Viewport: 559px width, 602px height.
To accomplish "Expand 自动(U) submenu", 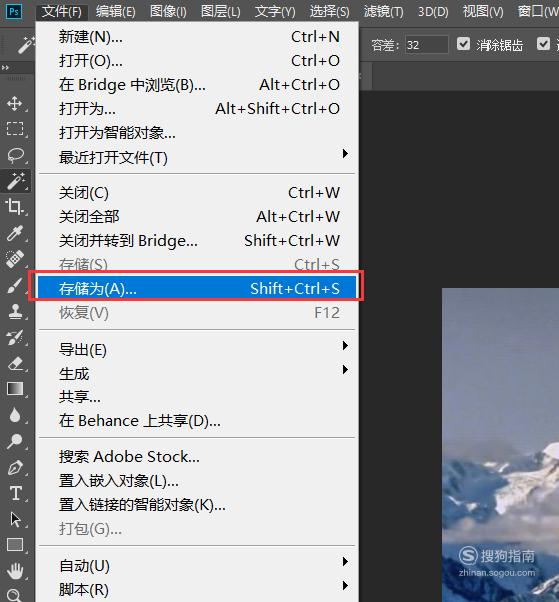I will coord(198,565).
